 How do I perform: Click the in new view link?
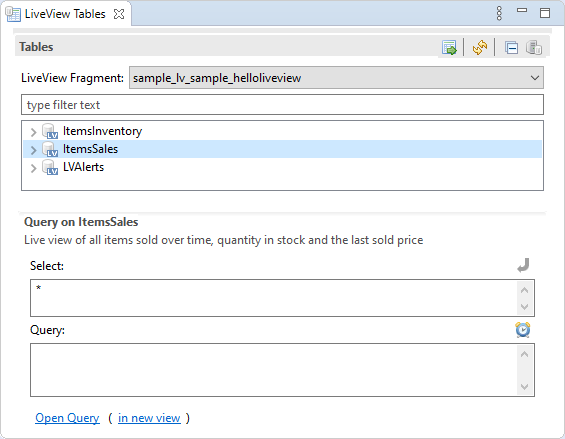[x=149, y=418]
